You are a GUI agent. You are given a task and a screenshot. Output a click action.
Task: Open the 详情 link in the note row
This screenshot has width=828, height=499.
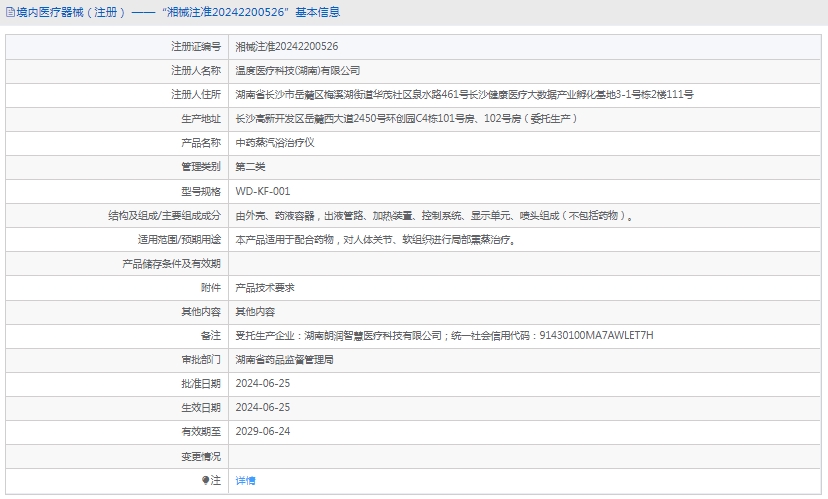pos(245,480)
